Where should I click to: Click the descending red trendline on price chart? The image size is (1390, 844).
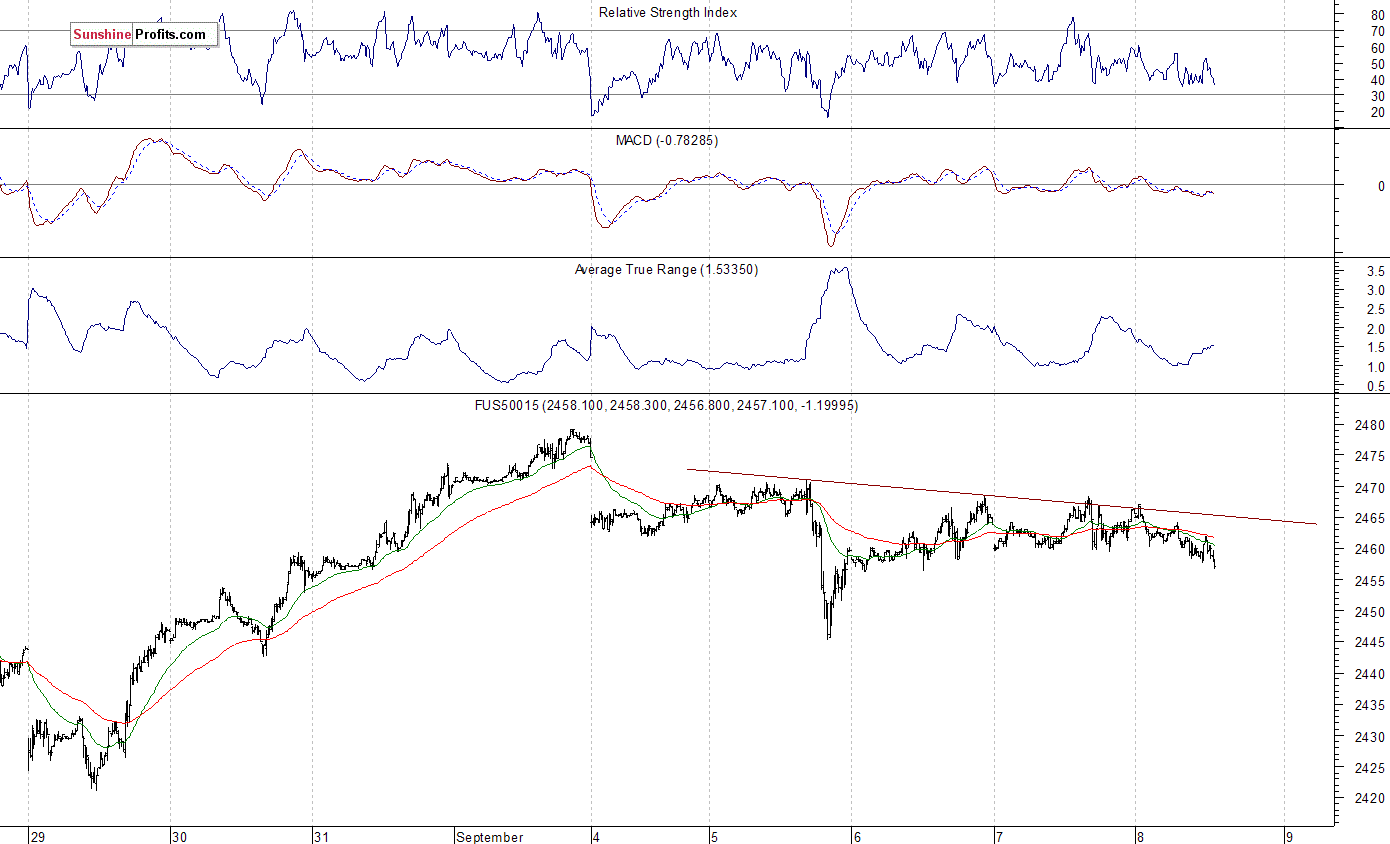(x=1000, y=496)
